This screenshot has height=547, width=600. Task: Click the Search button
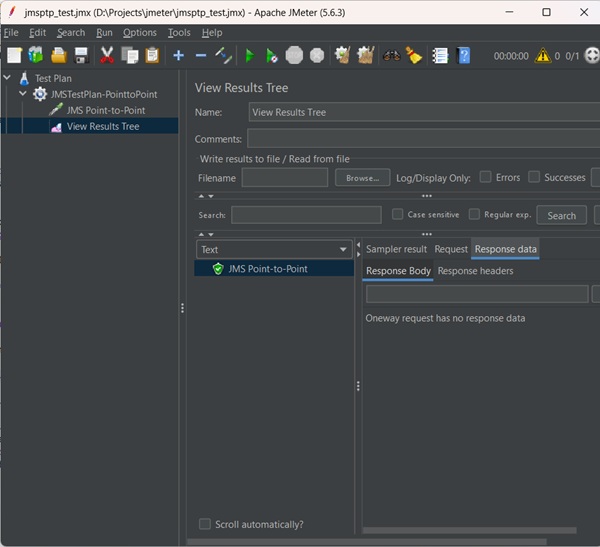[x=561, y=215]
